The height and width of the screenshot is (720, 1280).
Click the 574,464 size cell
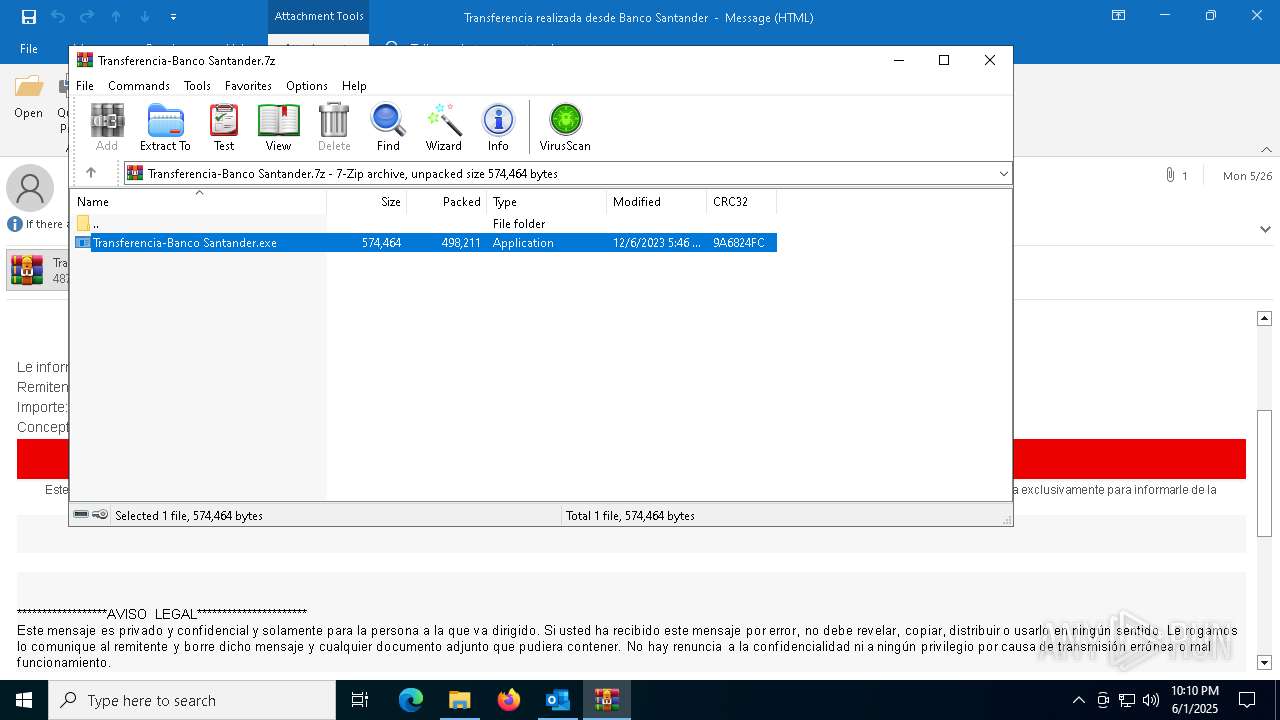(381, 243)
